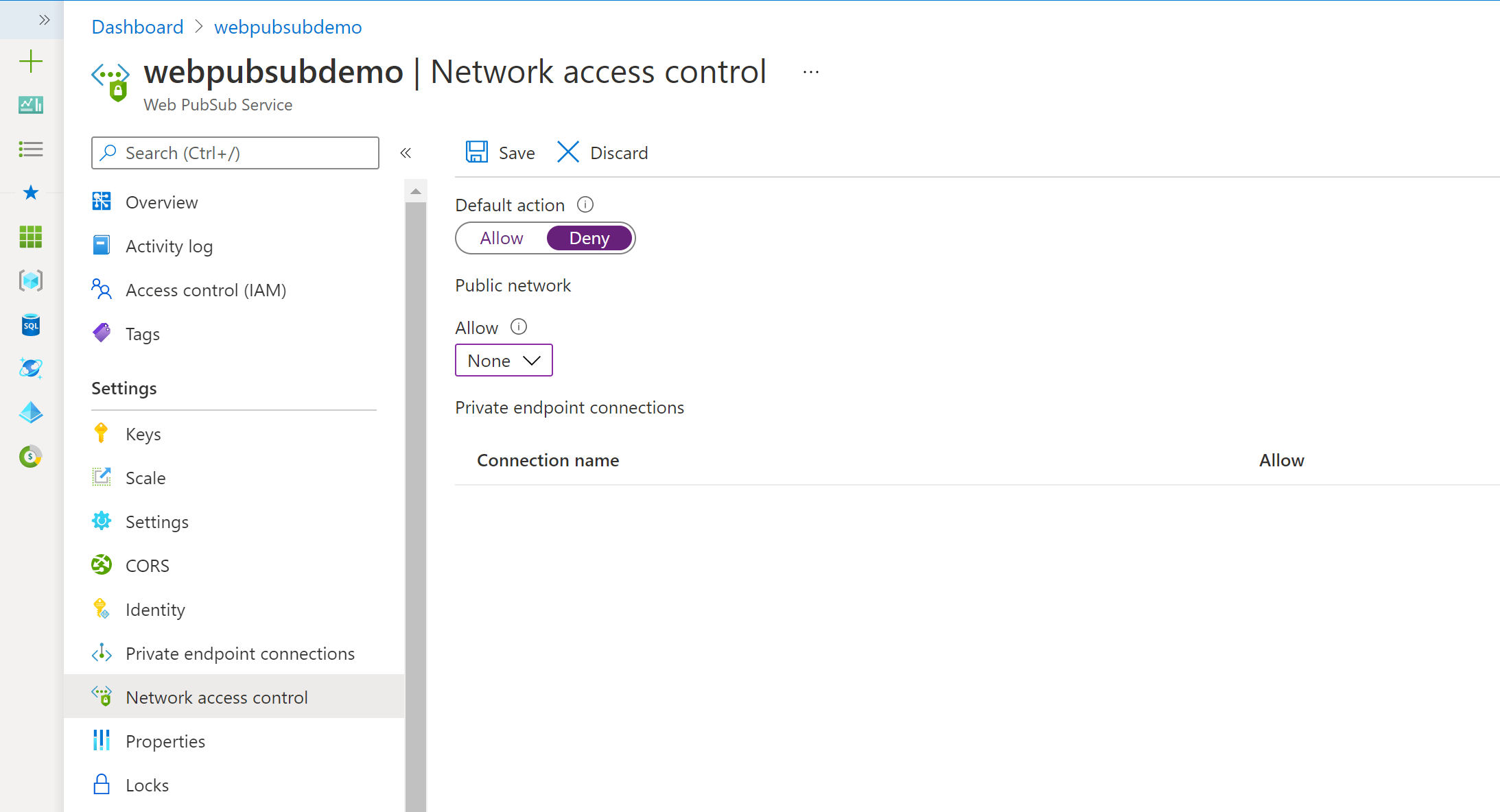Open the Private endpoint connections menu item
1500x812 pixels.
point(239,654)
